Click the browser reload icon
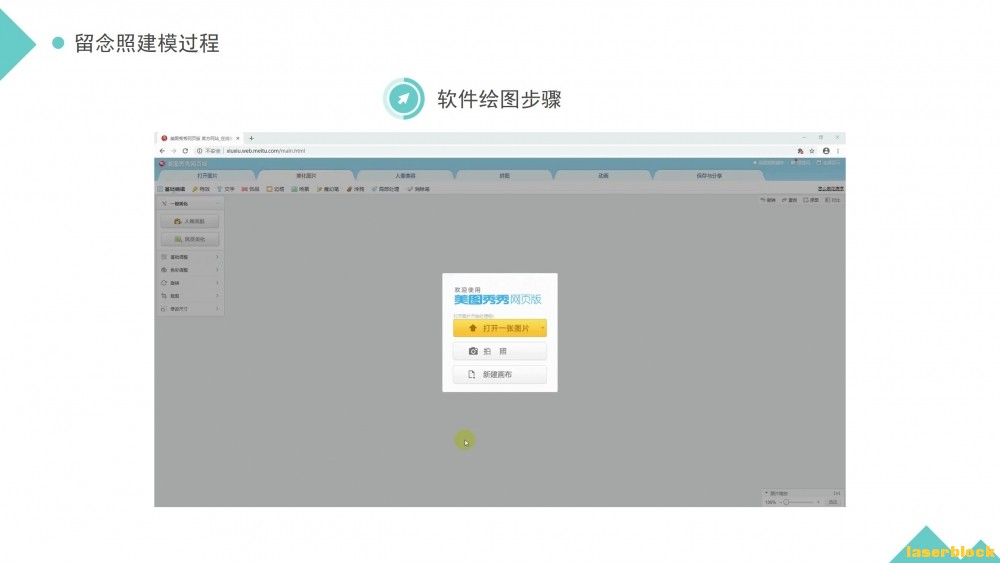Viewport: 1000px width, 563px height. click(x=186, y=151)
